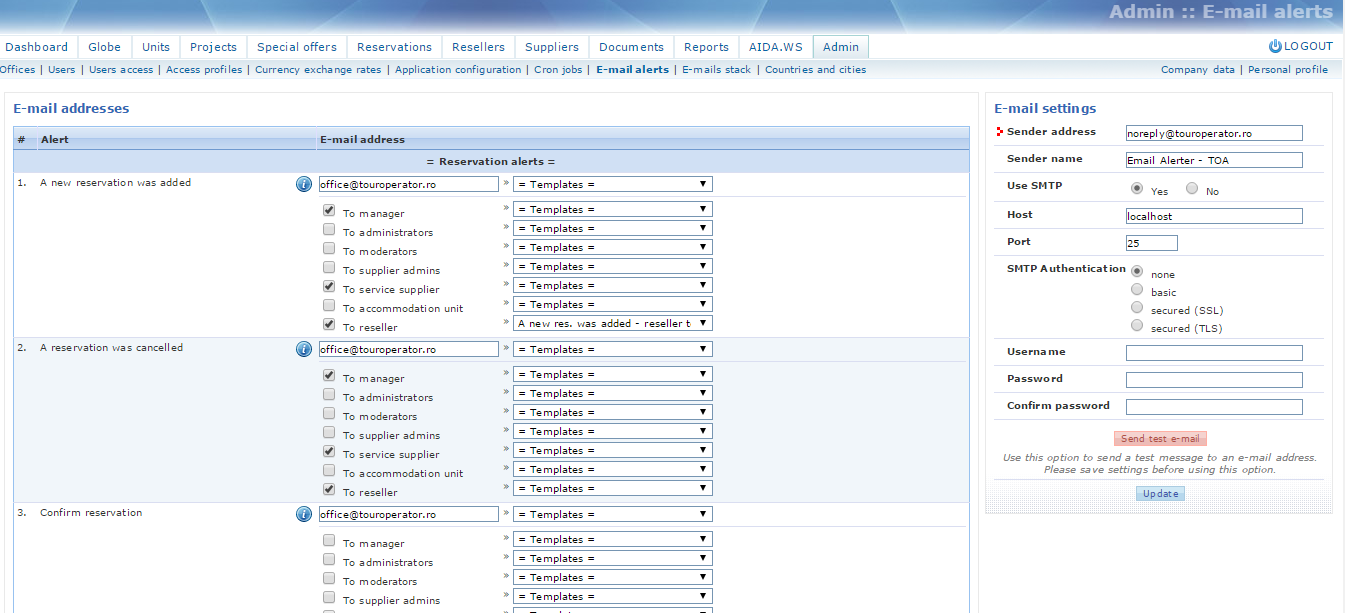
Task: Switch to the Reservations tab
Action: click(x=394, y=47)
